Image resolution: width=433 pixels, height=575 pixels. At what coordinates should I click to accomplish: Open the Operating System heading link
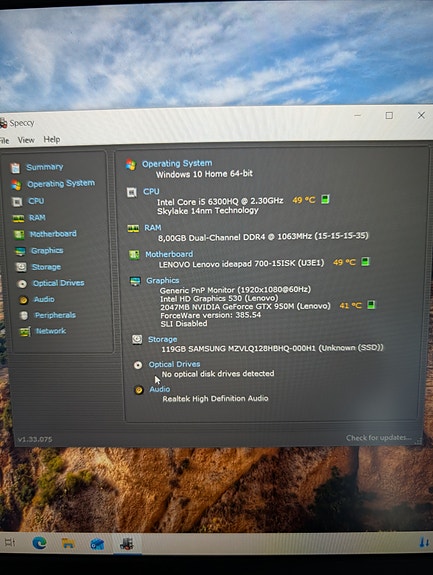pyautogui.click(x=177, y=164)
